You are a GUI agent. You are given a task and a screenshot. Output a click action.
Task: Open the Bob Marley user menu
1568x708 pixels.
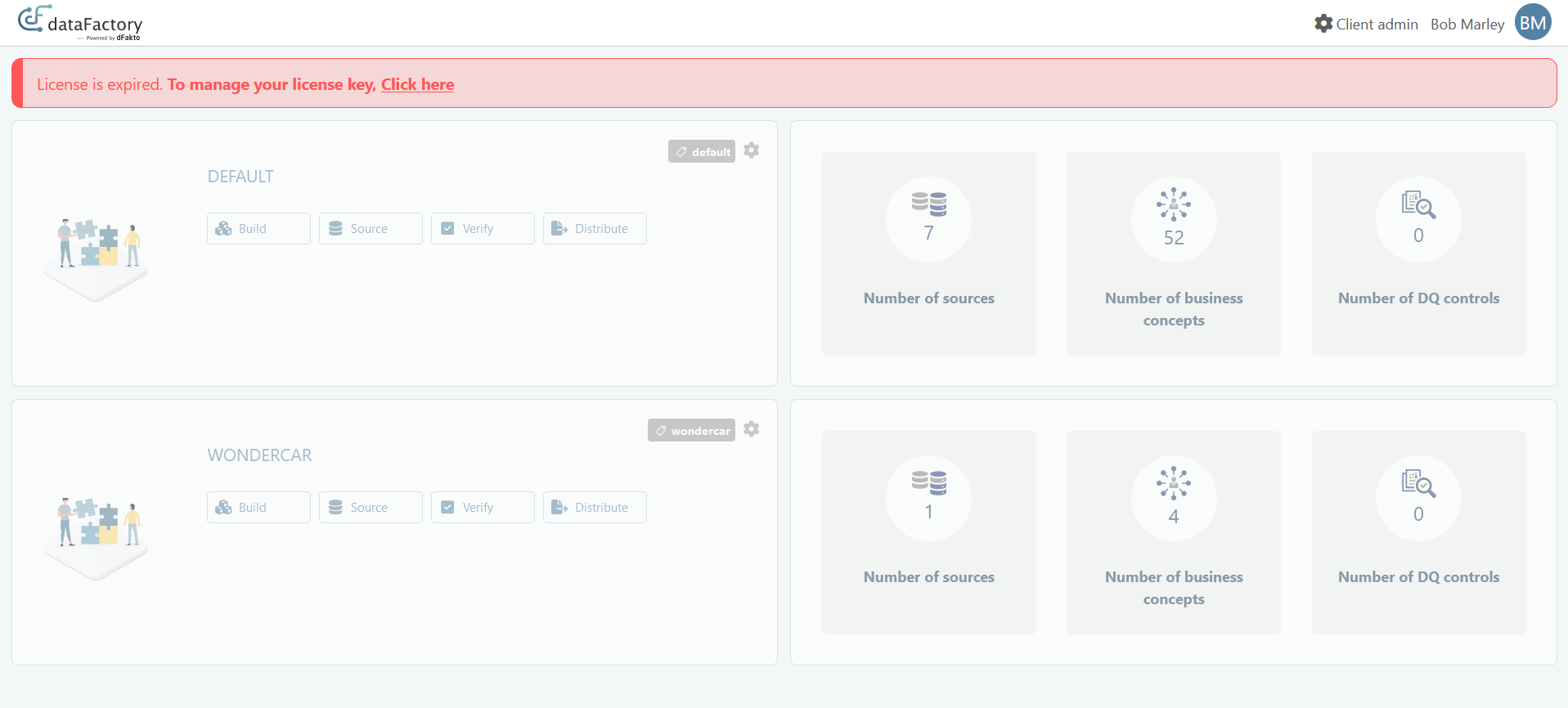point(1467,25)
